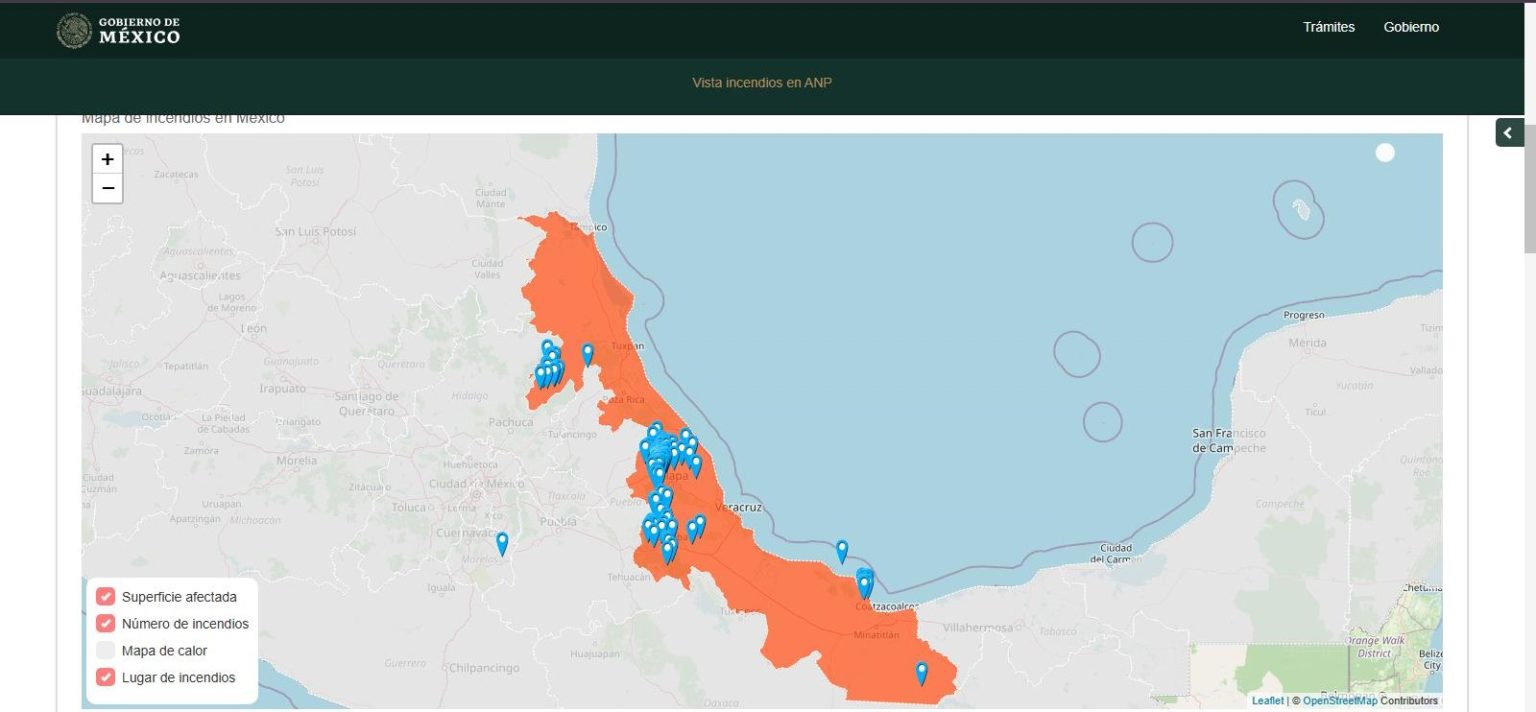Click fire marker on coast east of Veracruz
This screenshot has width=1536, height=712.
pos(842,551)
